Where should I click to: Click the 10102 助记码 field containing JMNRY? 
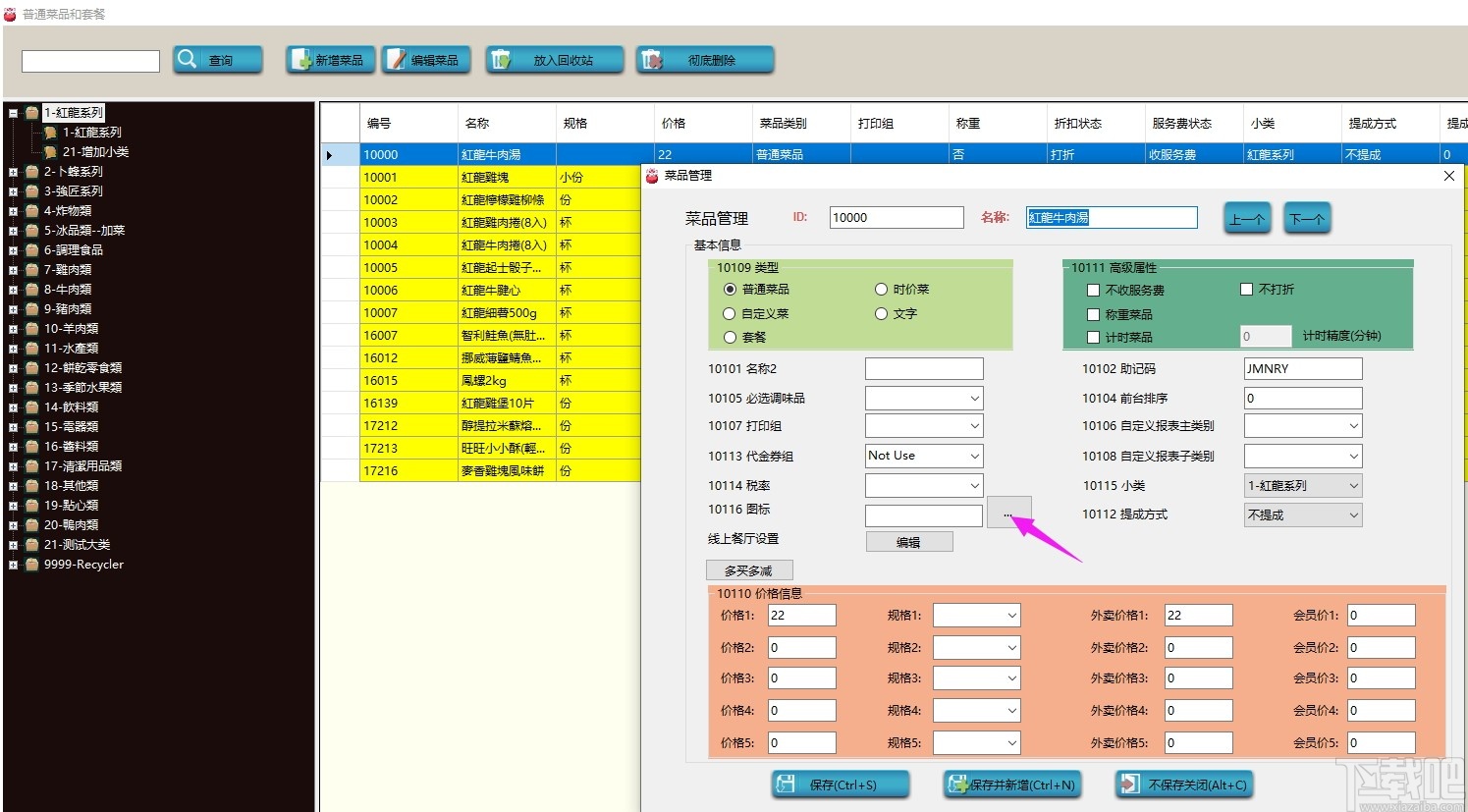[1303, 369]
